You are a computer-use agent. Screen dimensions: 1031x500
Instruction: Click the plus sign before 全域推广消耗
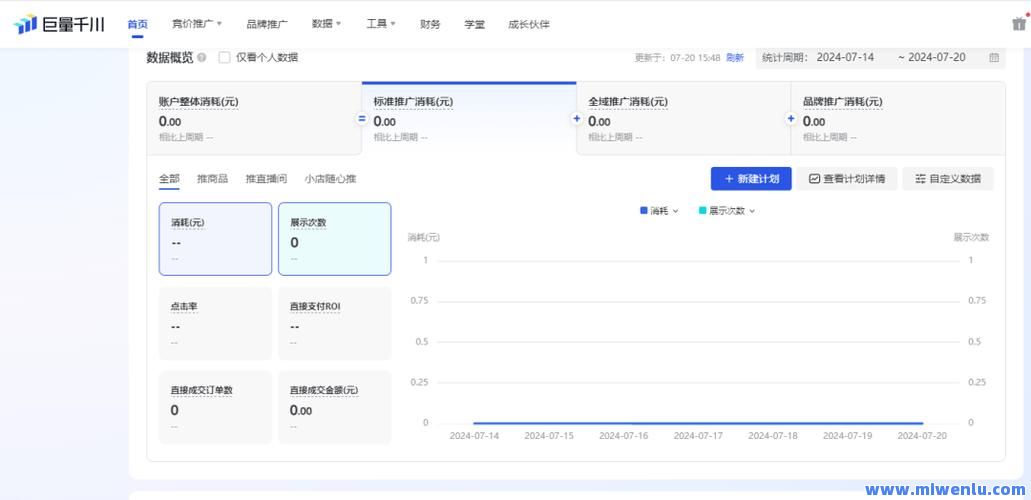[x=577, y=119]
